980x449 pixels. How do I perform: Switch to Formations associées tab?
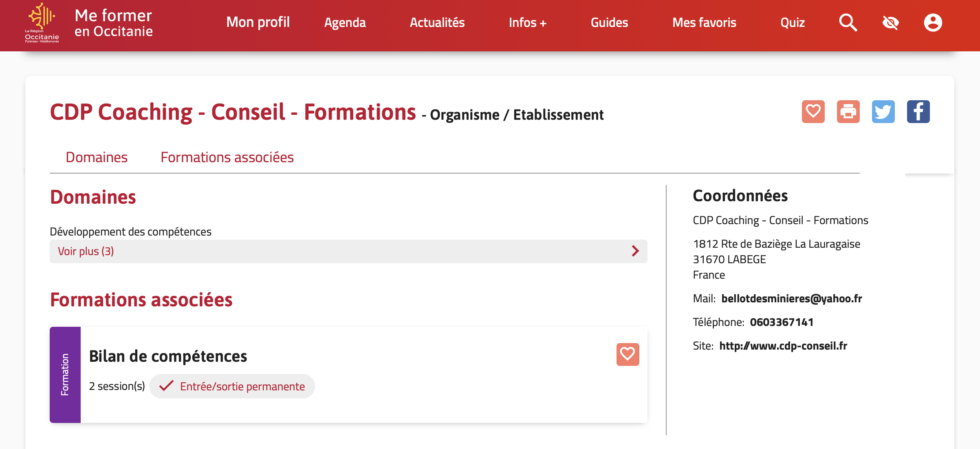(227, 158)
